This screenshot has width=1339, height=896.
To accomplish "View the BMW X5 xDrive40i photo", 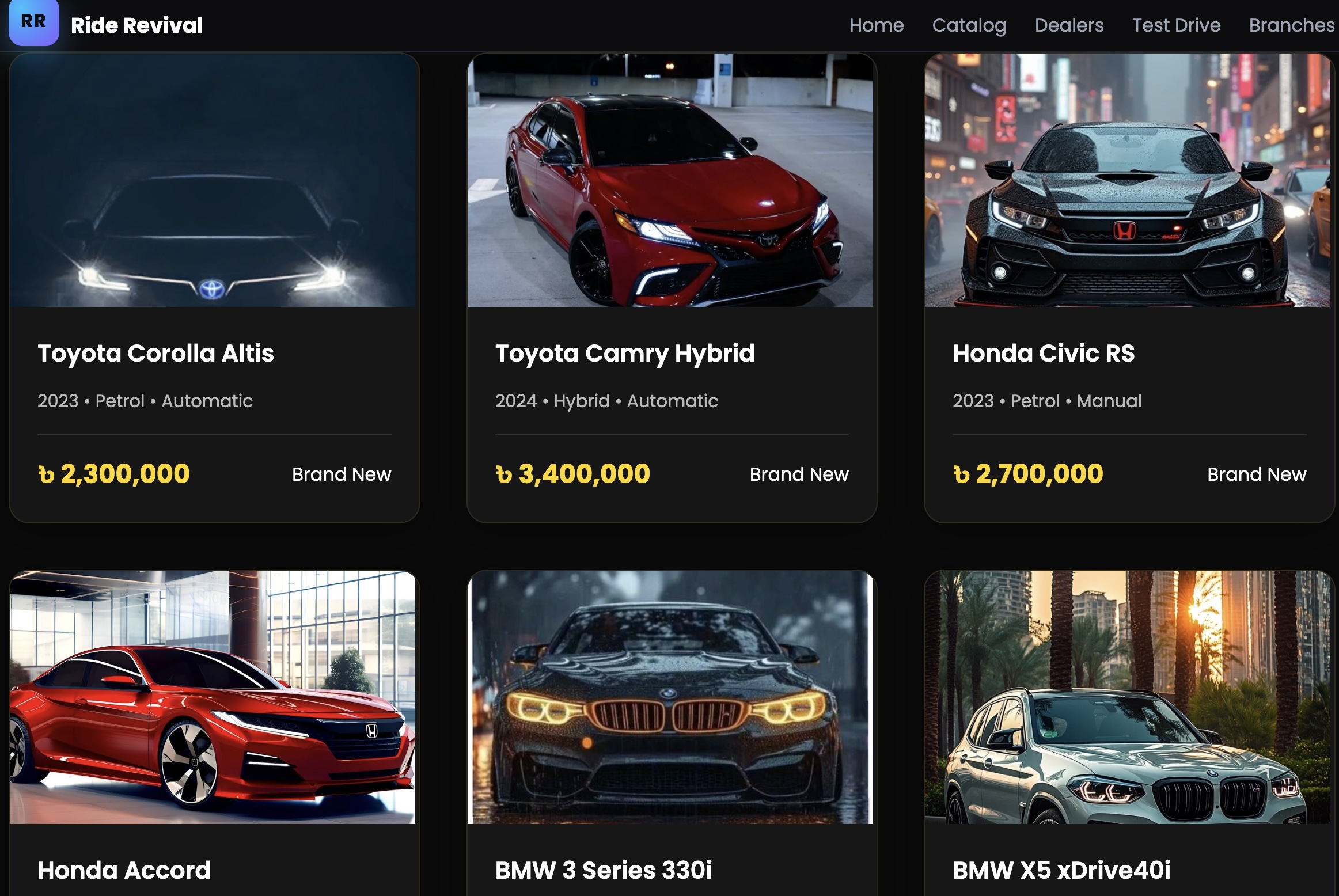I will pos(1128,697).
